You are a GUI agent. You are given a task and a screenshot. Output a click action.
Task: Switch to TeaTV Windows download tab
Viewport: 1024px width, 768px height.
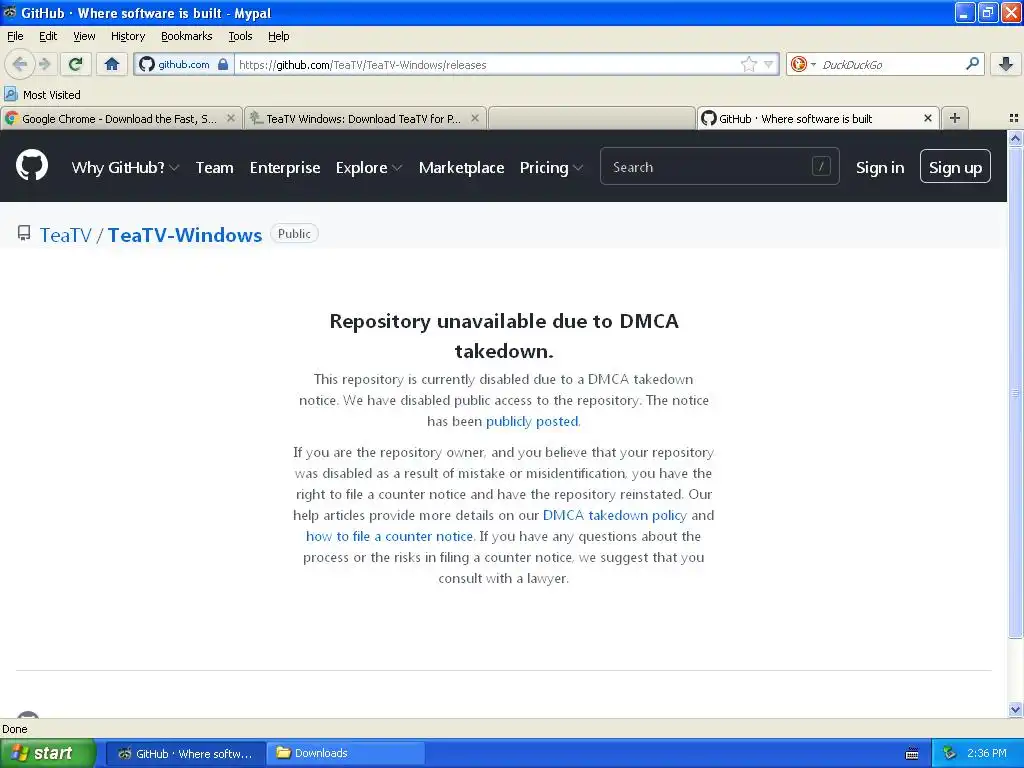coord(364,118)
